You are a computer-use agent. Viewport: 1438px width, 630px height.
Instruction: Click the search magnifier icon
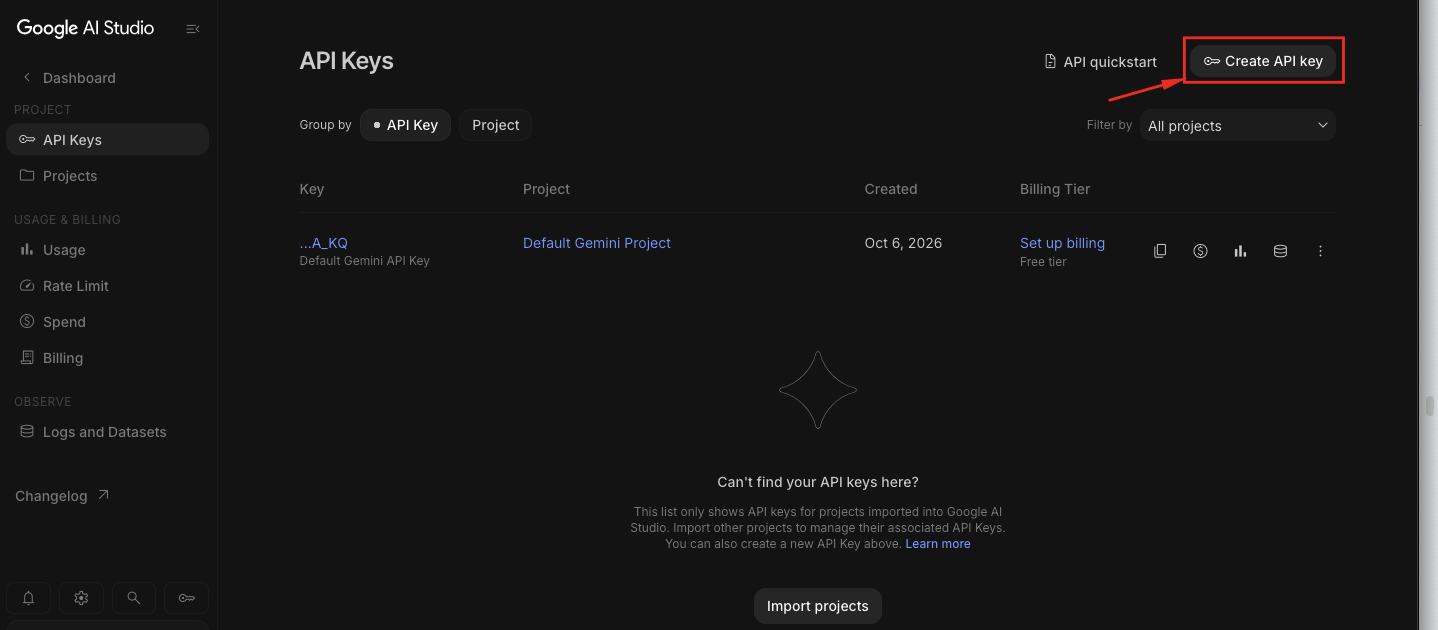133,598
